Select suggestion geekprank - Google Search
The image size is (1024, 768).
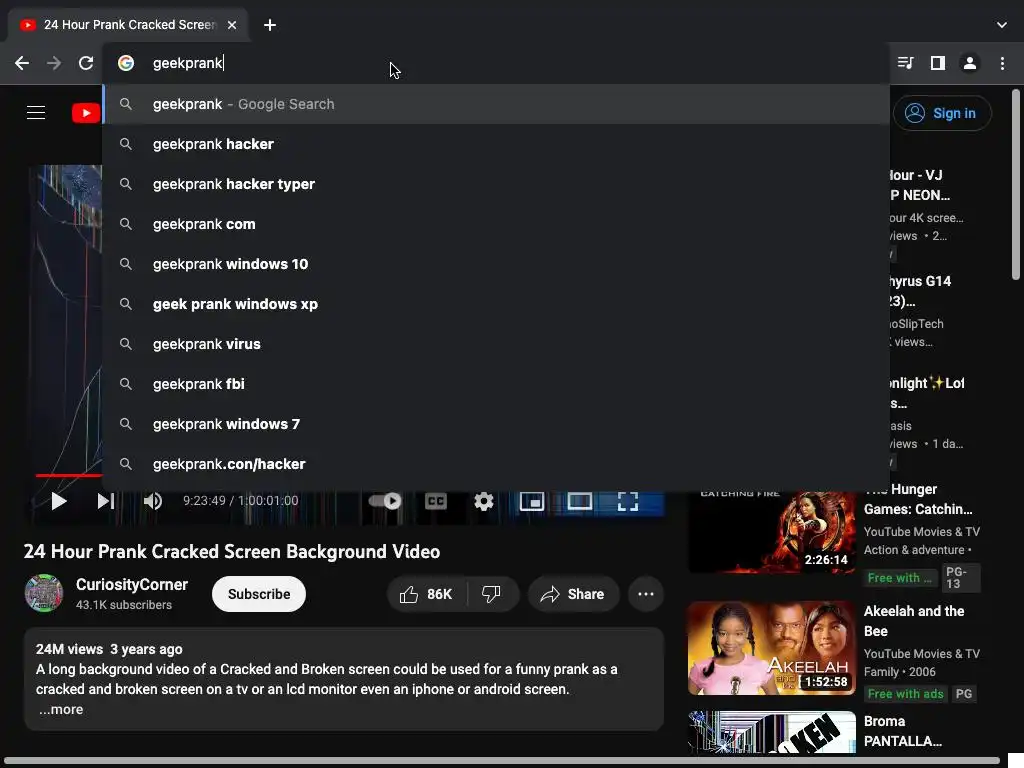point(496,104)
